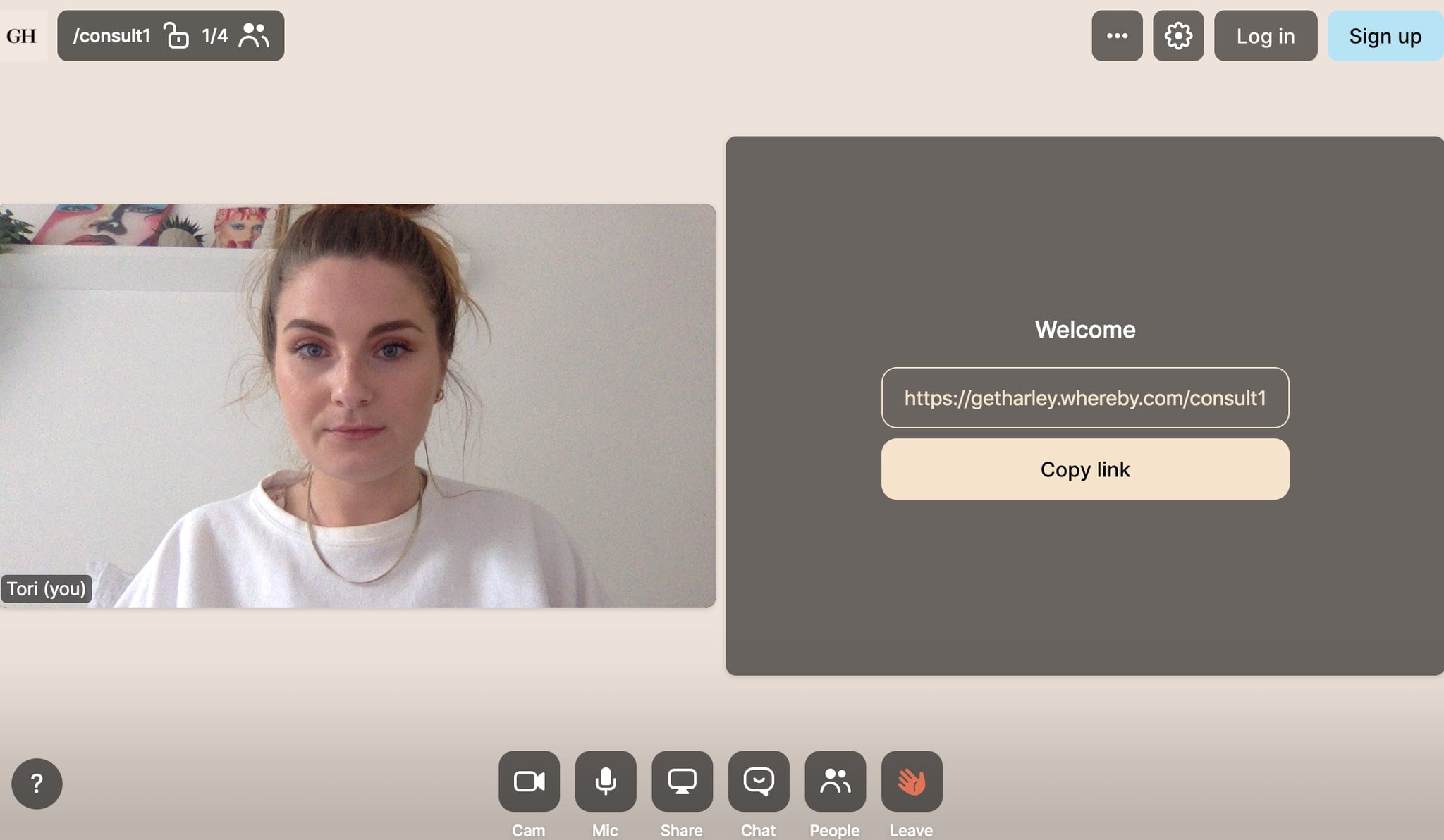The image size is (1444, 840).
Task: Click Tori's video tile
Action: 357,406
